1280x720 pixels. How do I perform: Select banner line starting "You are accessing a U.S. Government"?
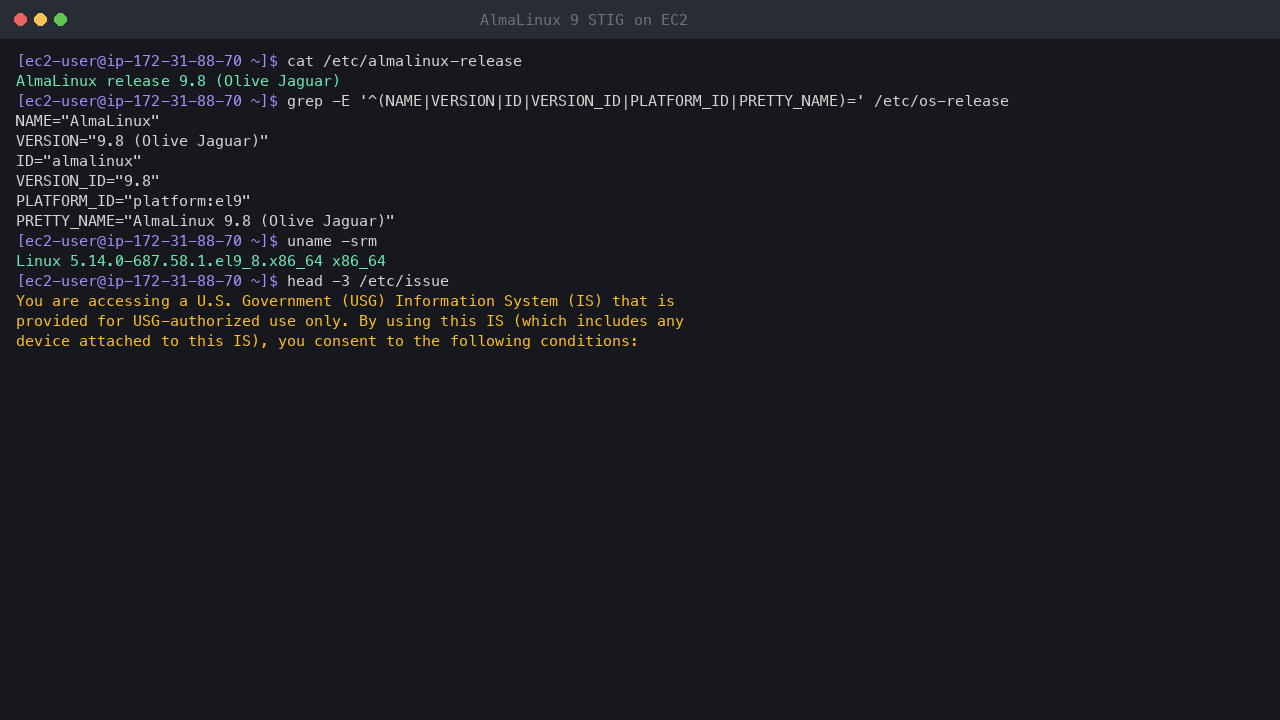pos(345,301)
